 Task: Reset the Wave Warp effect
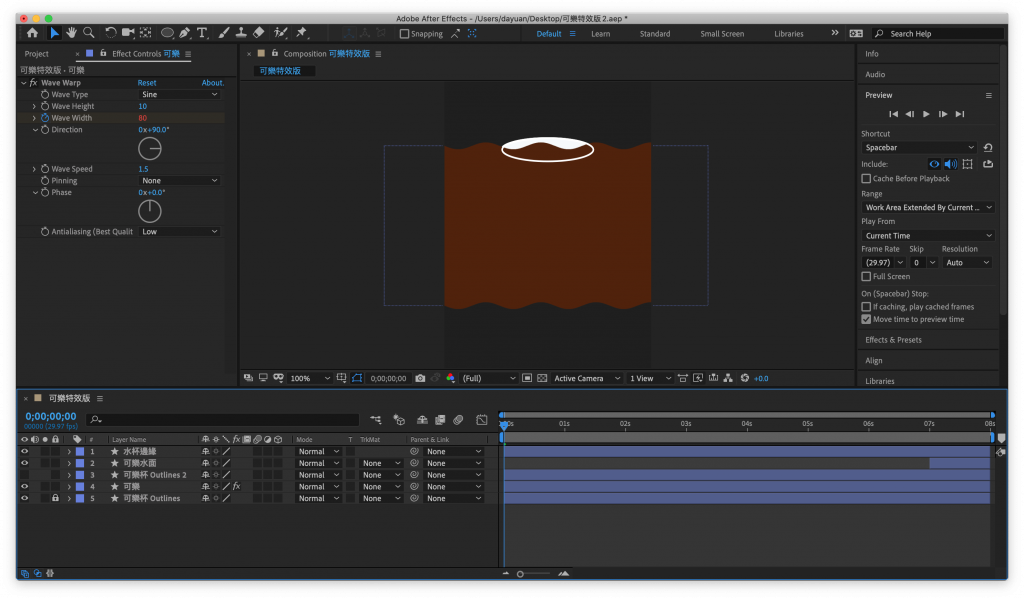click(x=147, y=83)
